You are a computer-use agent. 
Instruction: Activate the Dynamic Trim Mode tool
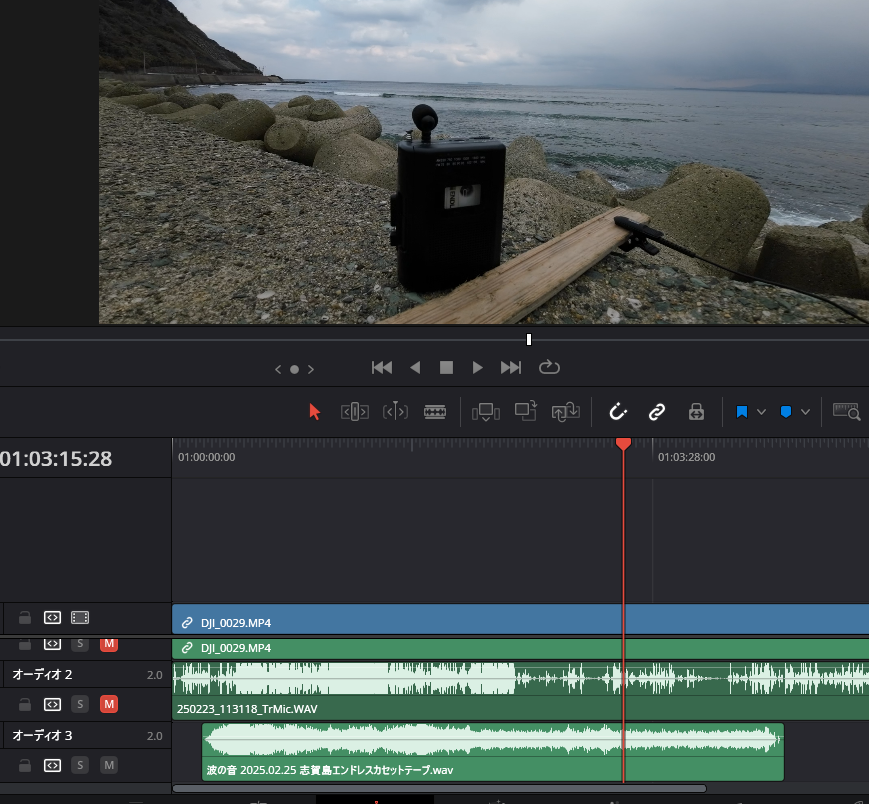pyautogui.click(x=395, y=412)
